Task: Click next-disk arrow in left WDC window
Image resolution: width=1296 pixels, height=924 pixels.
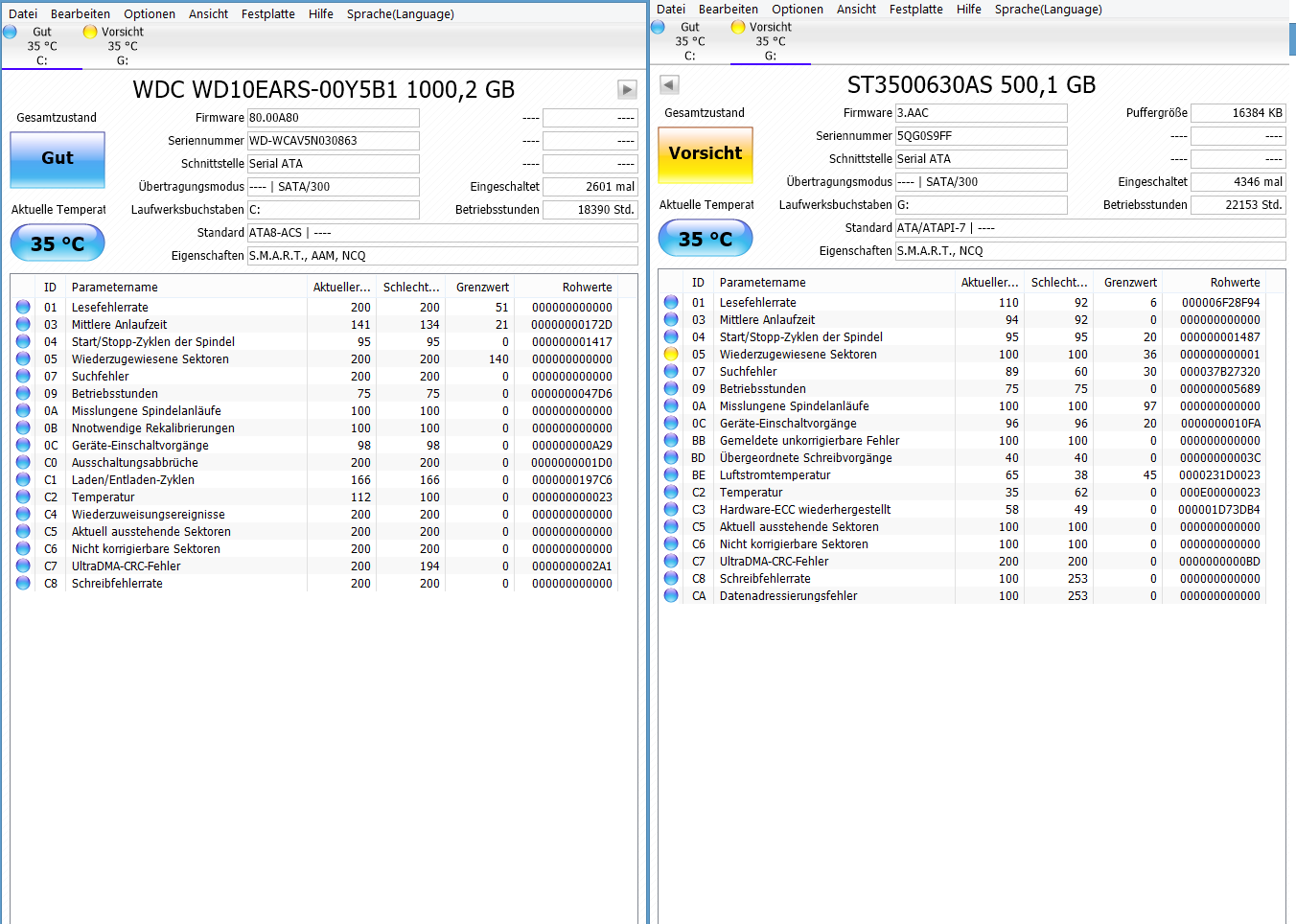Action: 627,89
